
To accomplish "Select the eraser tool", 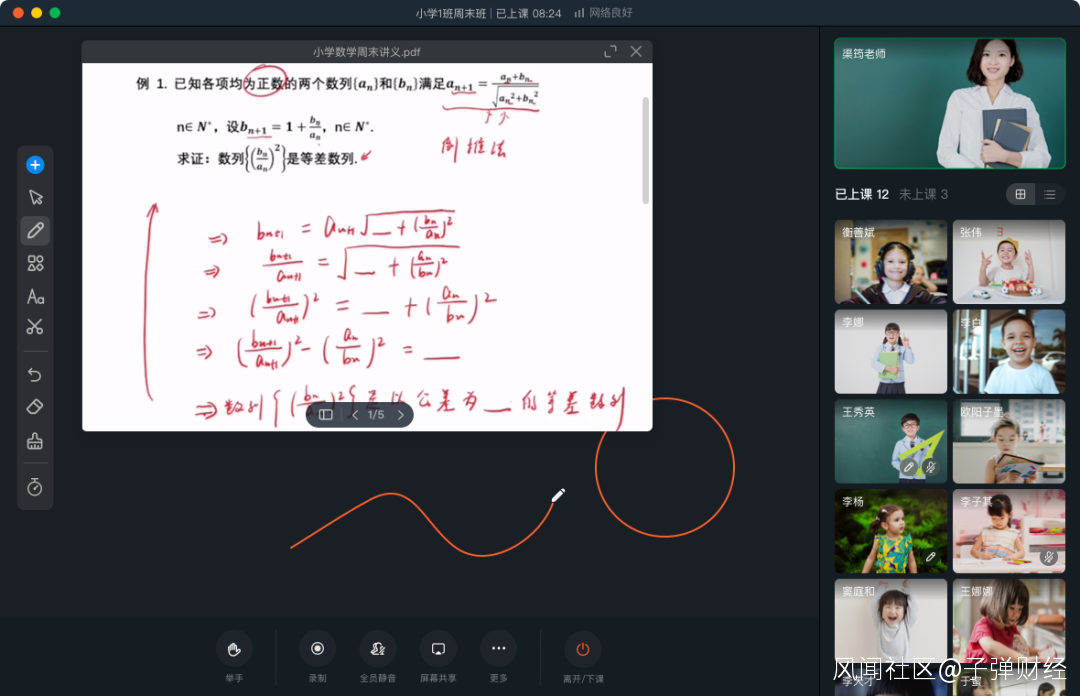I will tap(35, 407).
